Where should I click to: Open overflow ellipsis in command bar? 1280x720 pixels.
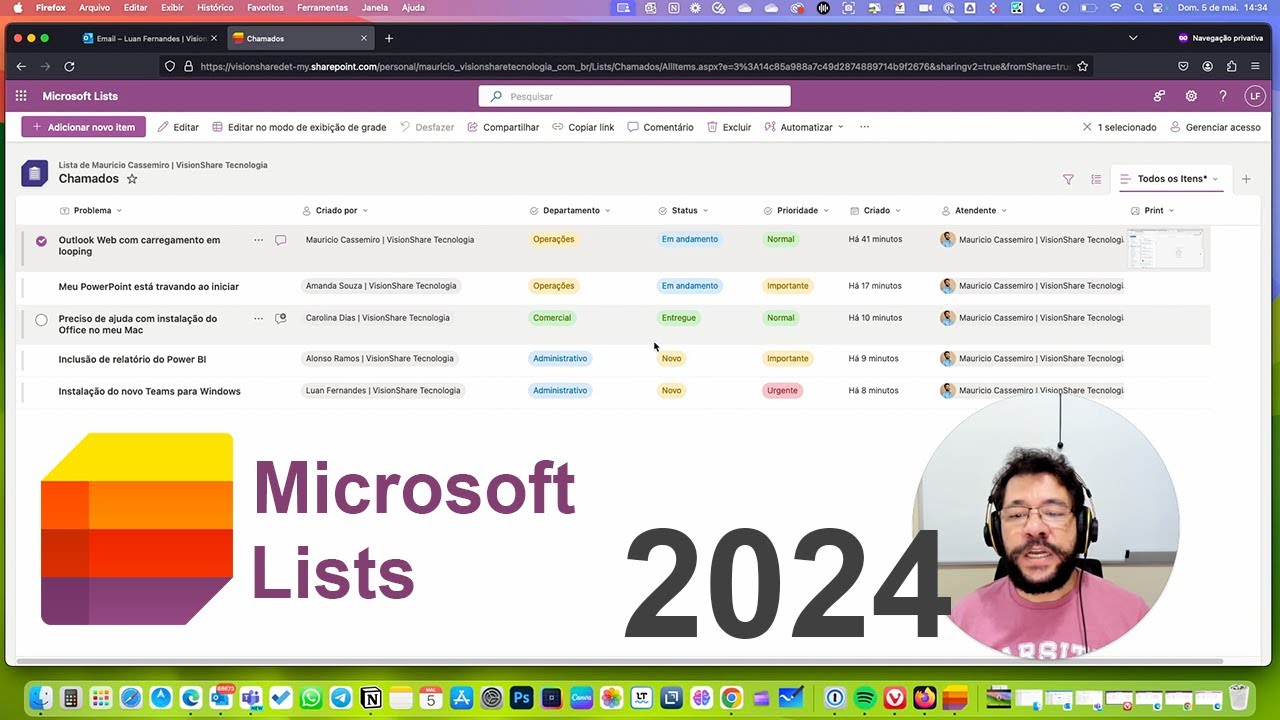[864, 127]
